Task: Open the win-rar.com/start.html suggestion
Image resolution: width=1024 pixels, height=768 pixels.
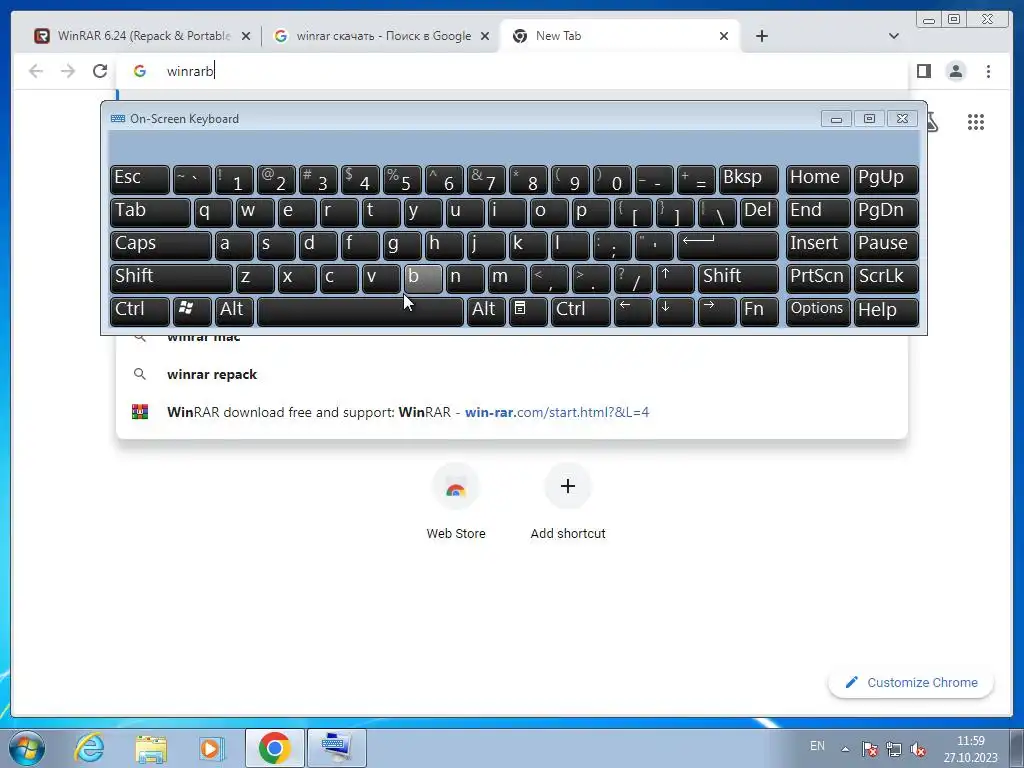Action: pos(512,412)
